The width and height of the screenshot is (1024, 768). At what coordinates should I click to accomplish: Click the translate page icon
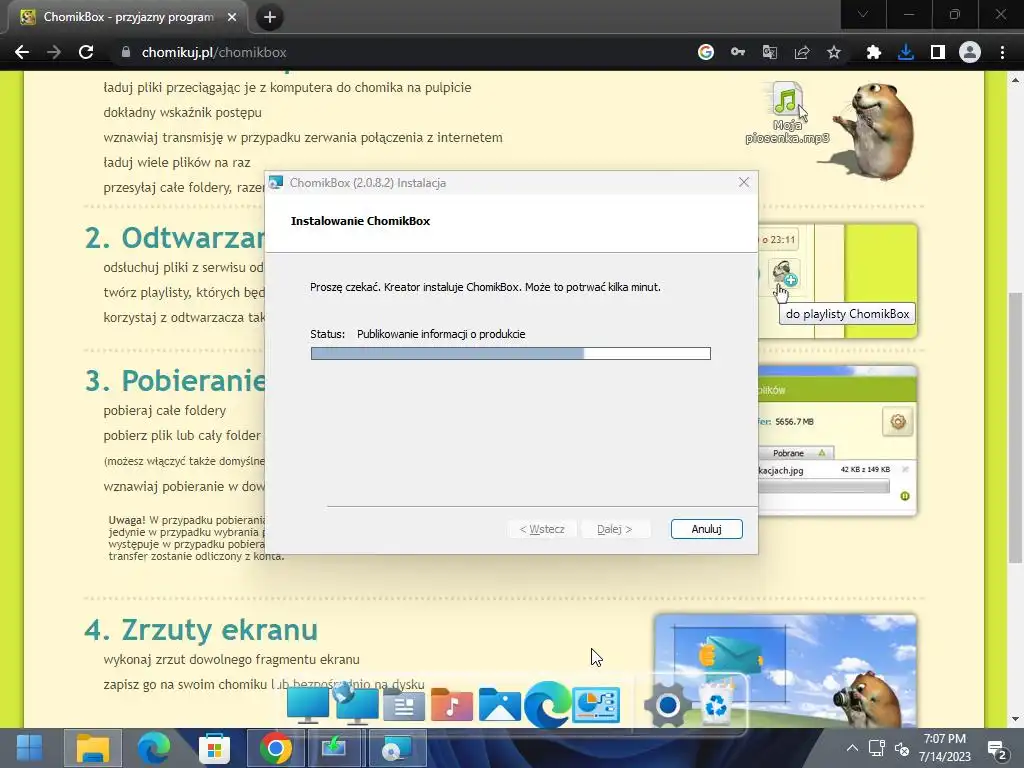point(770,52)
